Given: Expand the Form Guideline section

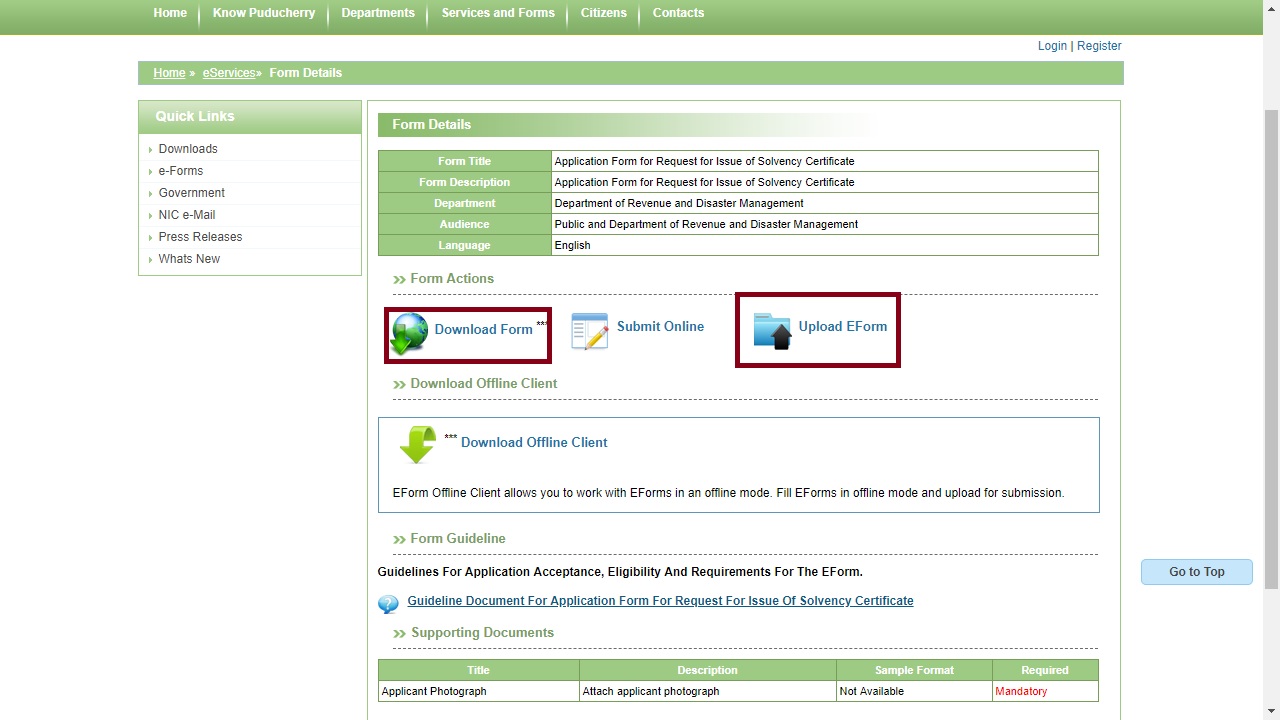Looking at the screenshot, I should point(457,538).
